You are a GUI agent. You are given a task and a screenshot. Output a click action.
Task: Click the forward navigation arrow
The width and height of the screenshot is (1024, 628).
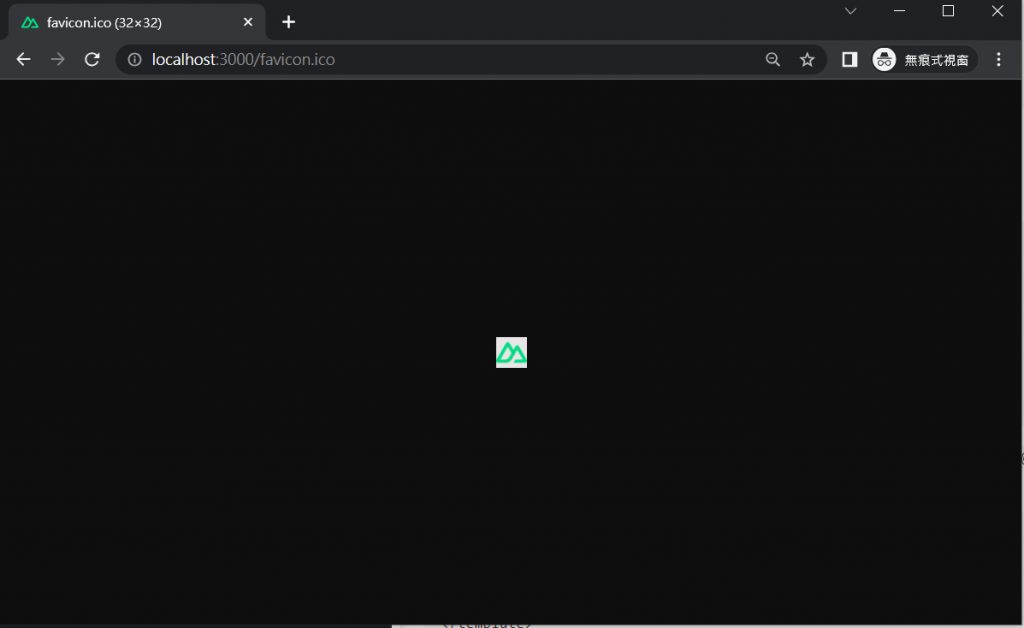57,59
